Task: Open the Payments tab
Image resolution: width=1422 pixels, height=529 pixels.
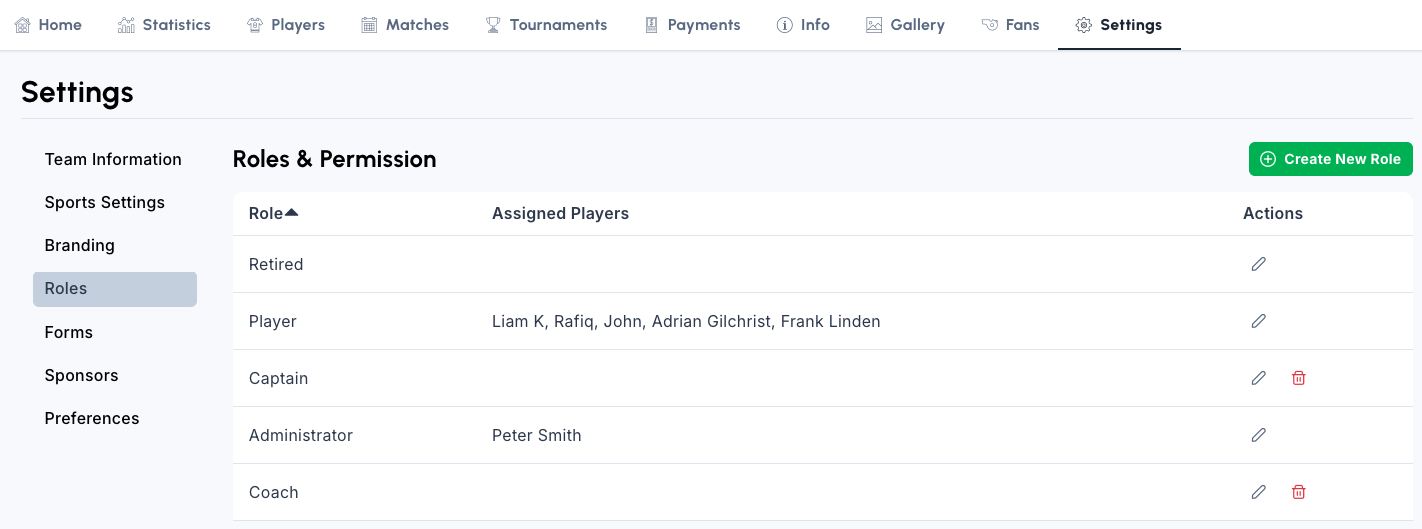Action: tap(692, 25)
